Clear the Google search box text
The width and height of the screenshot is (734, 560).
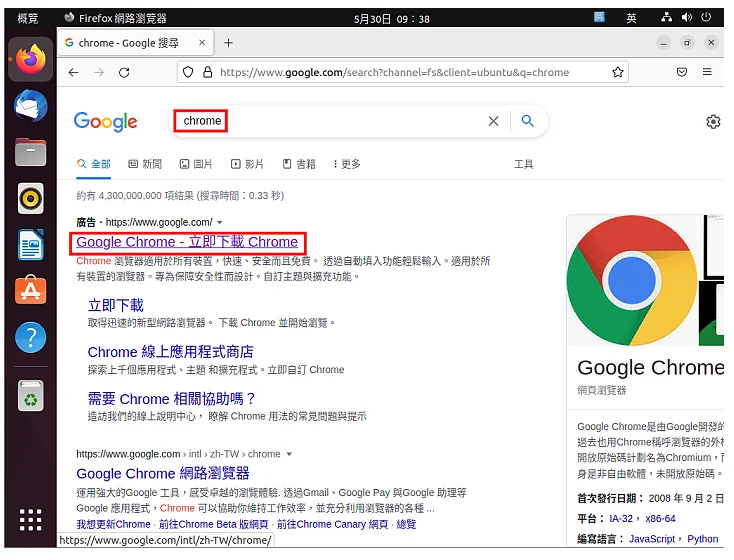coord(493,121)
